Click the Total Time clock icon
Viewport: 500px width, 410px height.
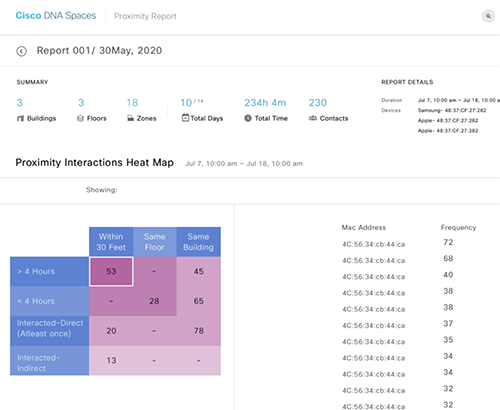(x=248, y=118)
